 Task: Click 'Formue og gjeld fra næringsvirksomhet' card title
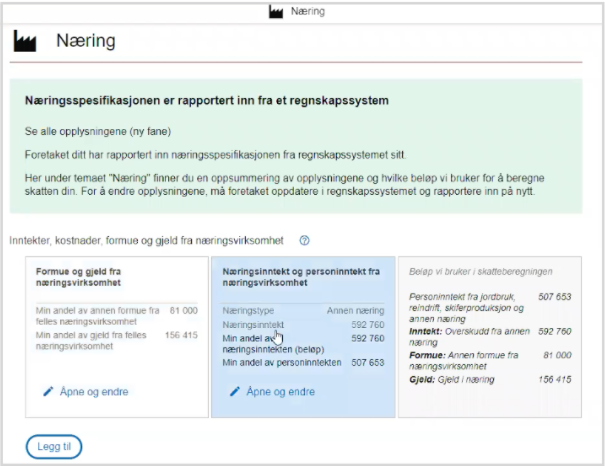pyautogui.click(x=78, y=277)
